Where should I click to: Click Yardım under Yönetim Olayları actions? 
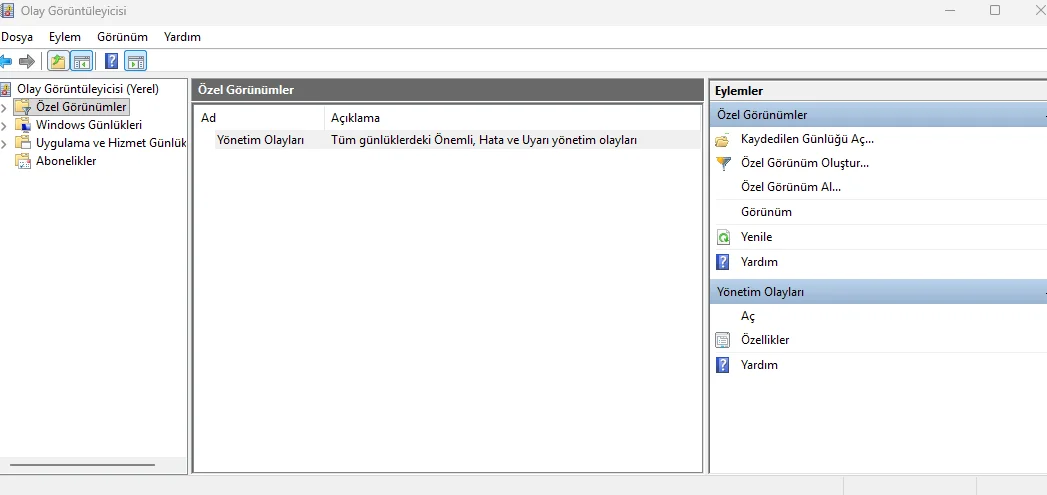point(759,365)
